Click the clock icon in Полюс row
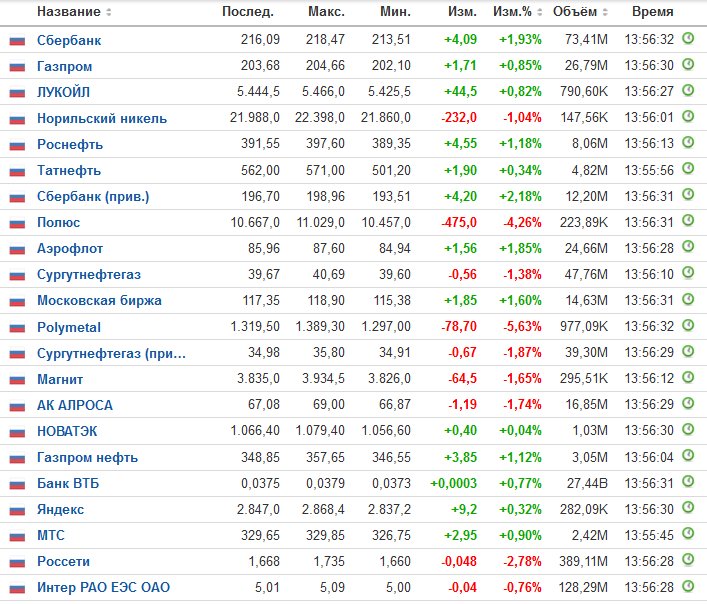Image resolution: width=707 pixels, height=604 pixels. (688, 221)
